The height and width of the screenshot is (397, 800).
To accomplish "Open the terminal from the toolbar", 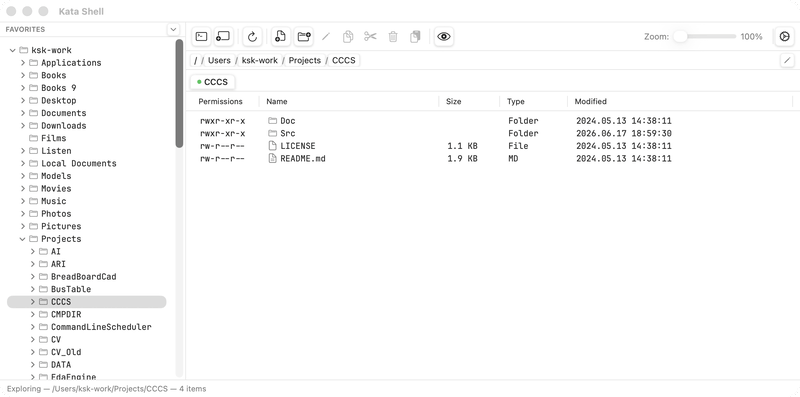I will [x=202, y=36].
